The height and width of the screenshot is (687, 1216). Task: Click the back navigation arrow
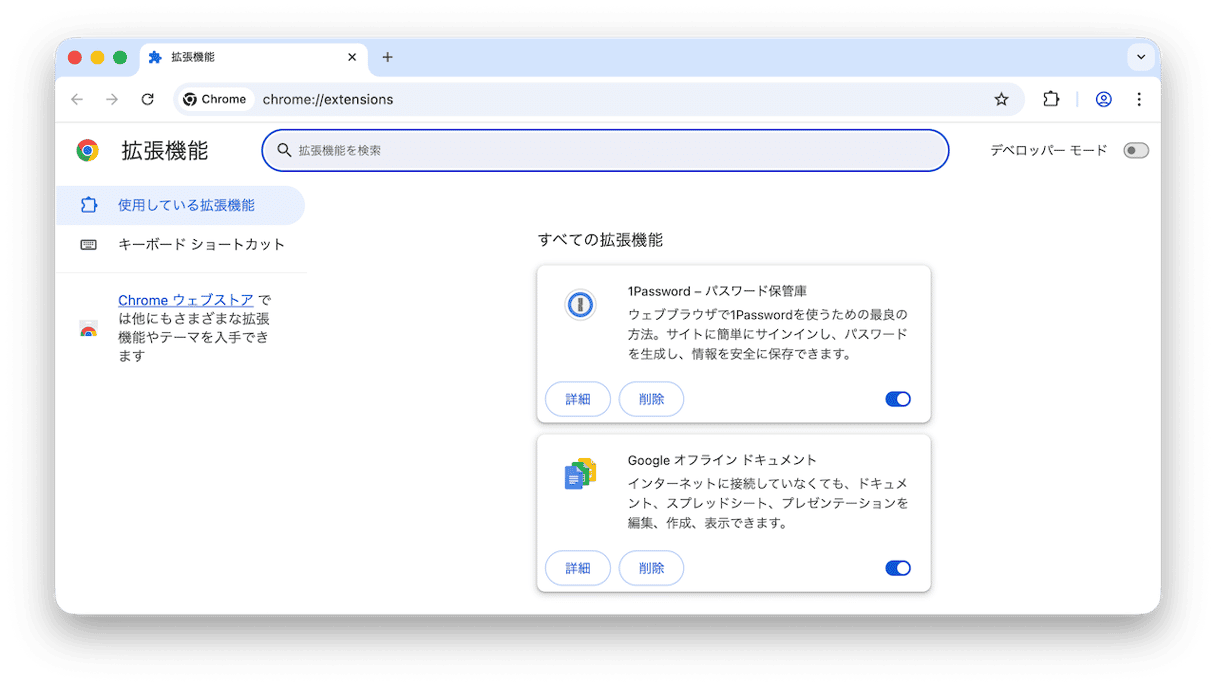pyautogui.click(x=77, y=99)
